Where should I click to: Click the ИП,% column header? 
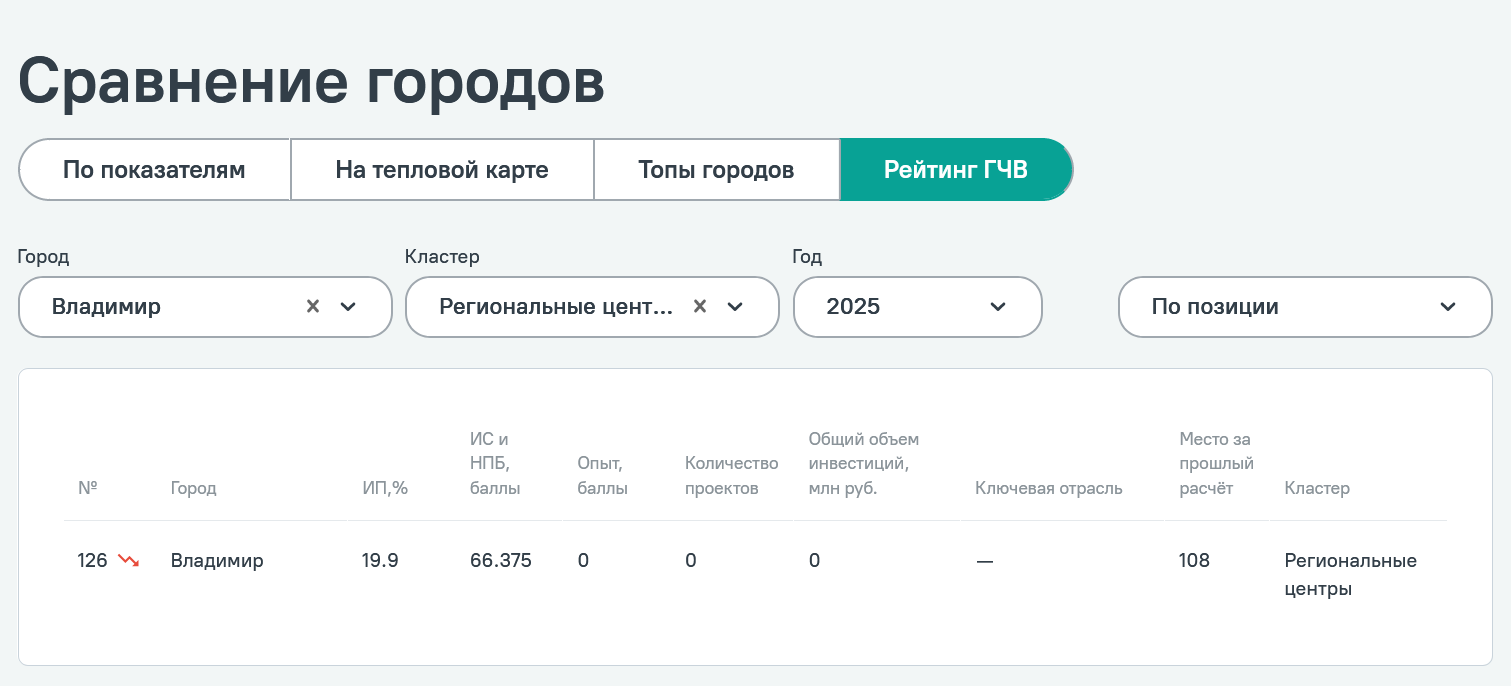click(x=385, y=488)
